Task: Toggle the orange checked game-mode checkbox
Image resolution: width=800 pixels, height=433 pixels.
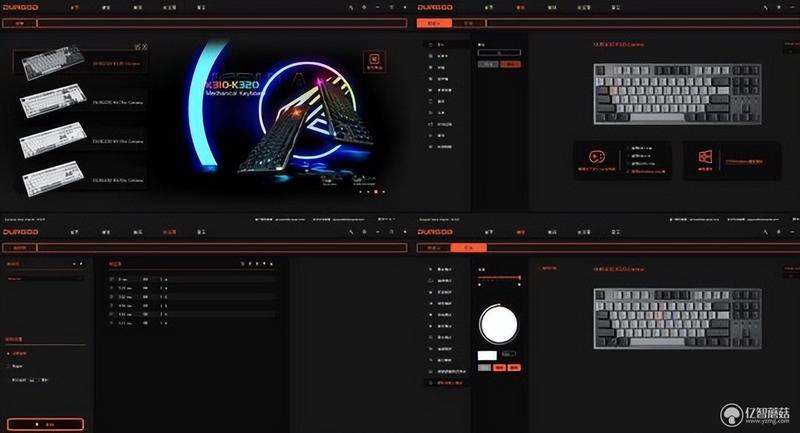Action: [x=629, y=172]
